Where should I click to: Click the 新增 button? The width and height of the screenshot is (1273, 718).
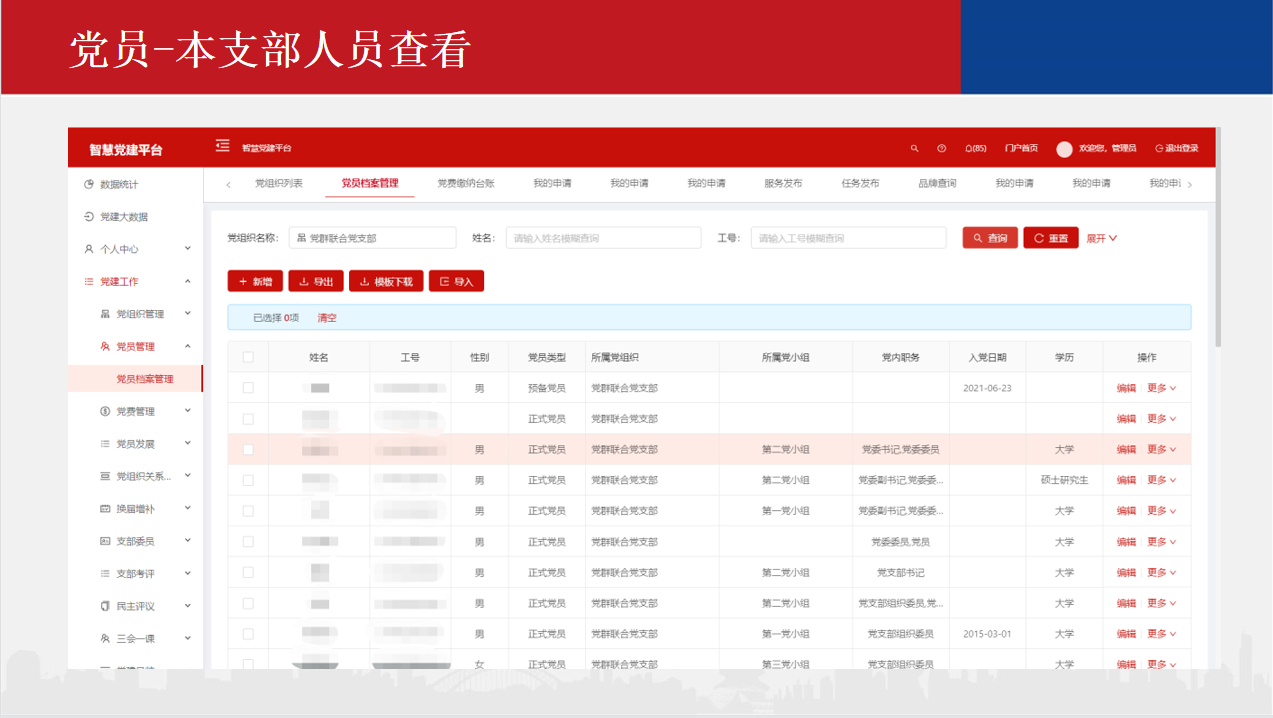pyautogui.click(x=255, y=282)
